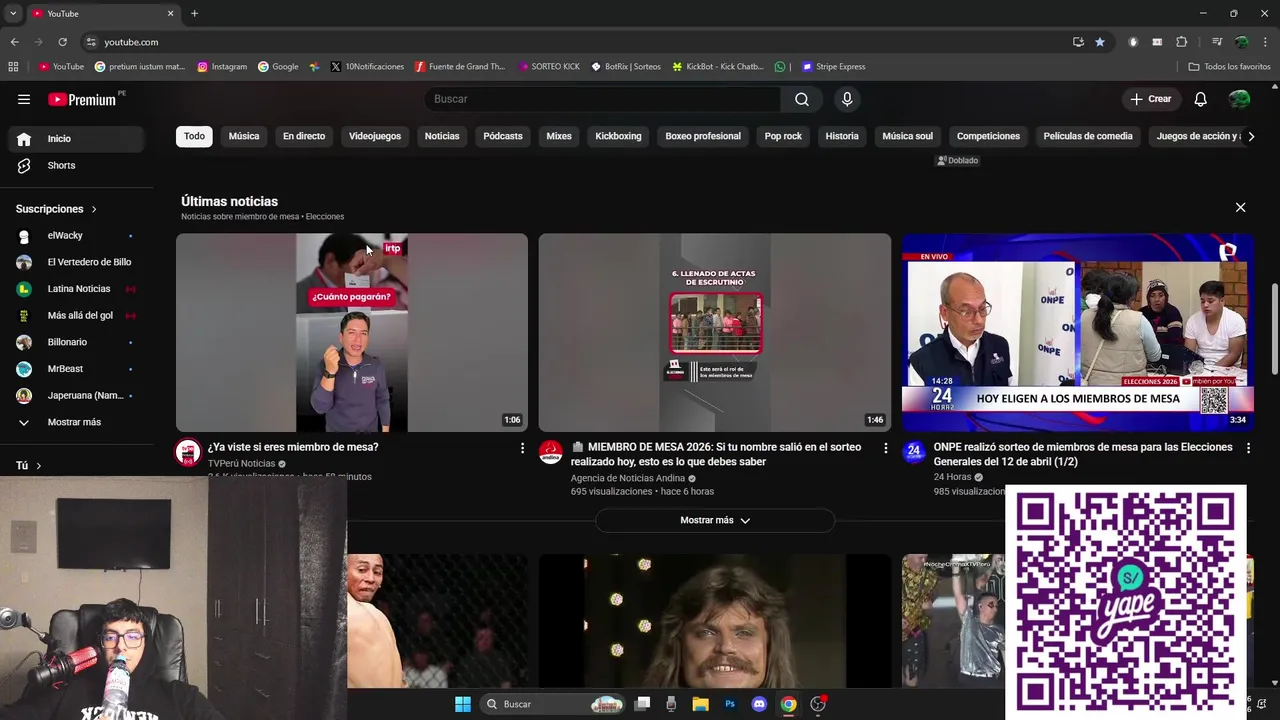1280x720 pixels.
Task: Expand news with Mostrar más button
Action: click(x=715, y=520)
